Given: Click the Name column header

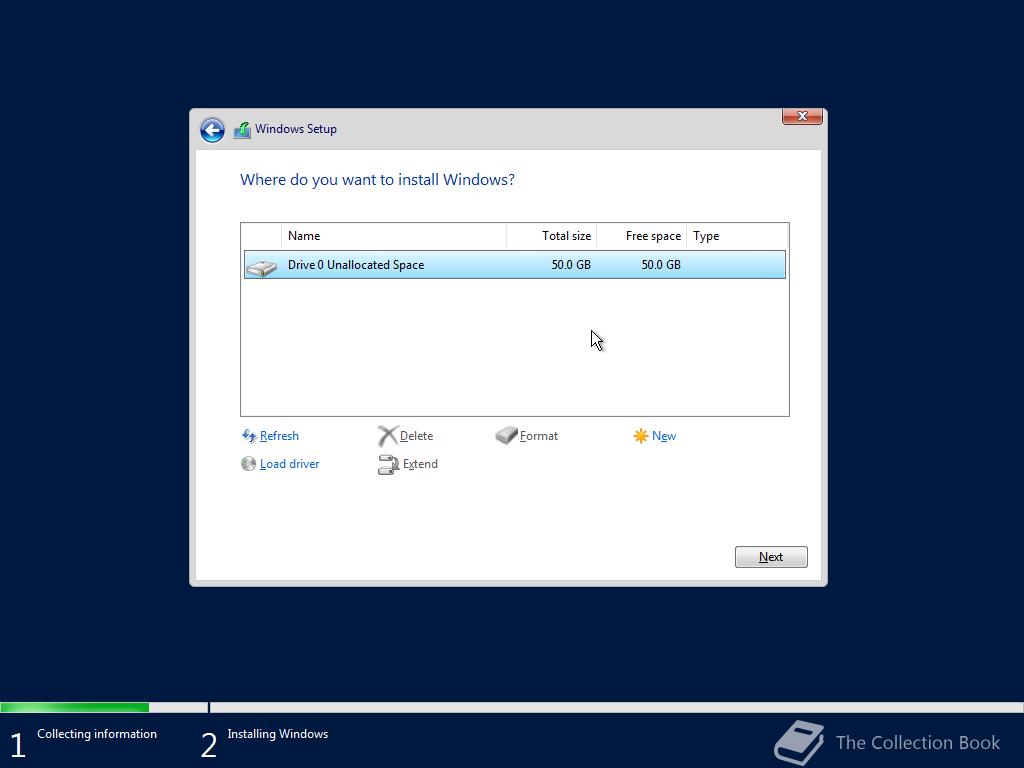Looking at the screenshot, I should coord(394,236).
